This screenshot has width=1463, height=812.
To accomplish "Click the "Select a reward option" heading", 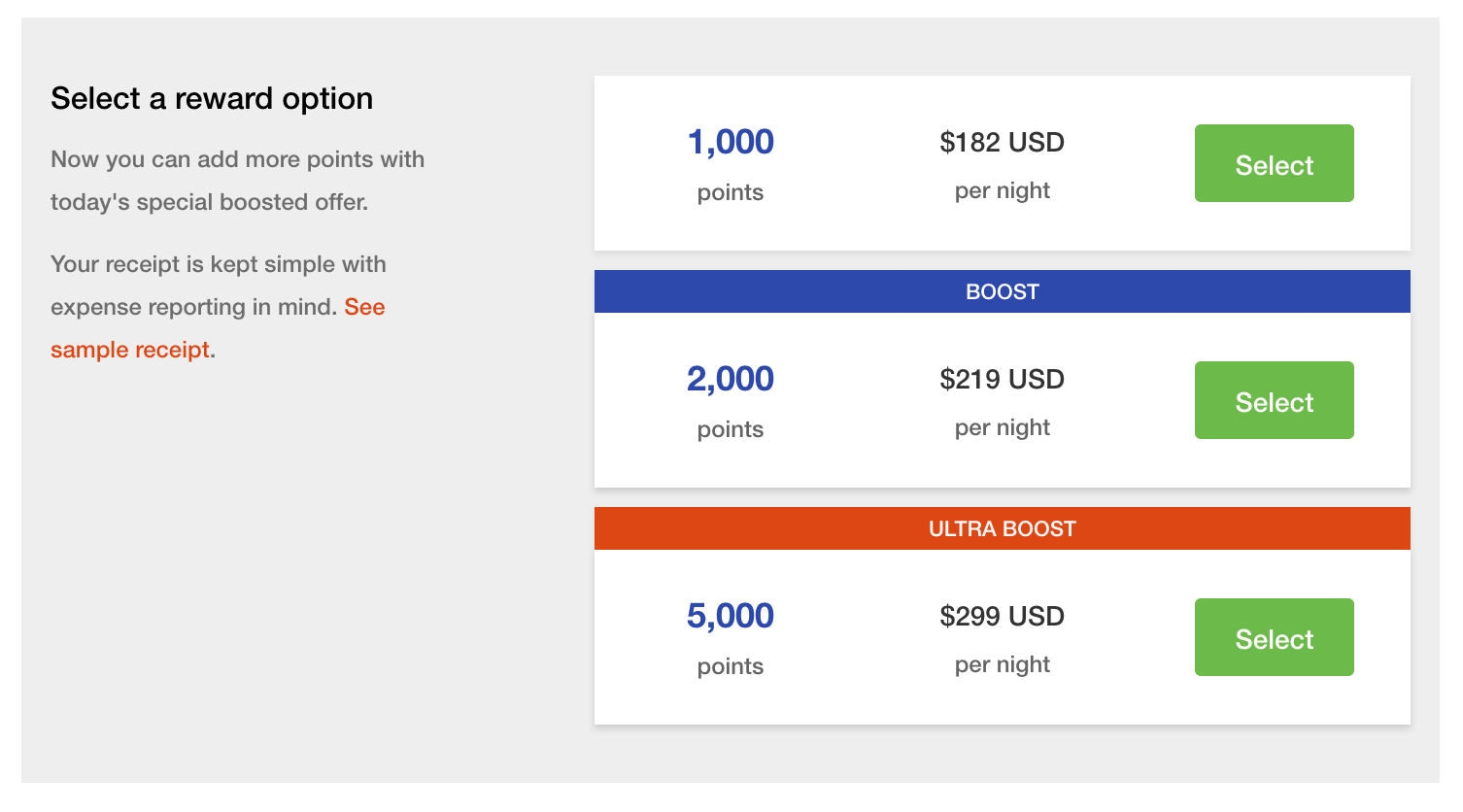I will click(x=212, y=98).
